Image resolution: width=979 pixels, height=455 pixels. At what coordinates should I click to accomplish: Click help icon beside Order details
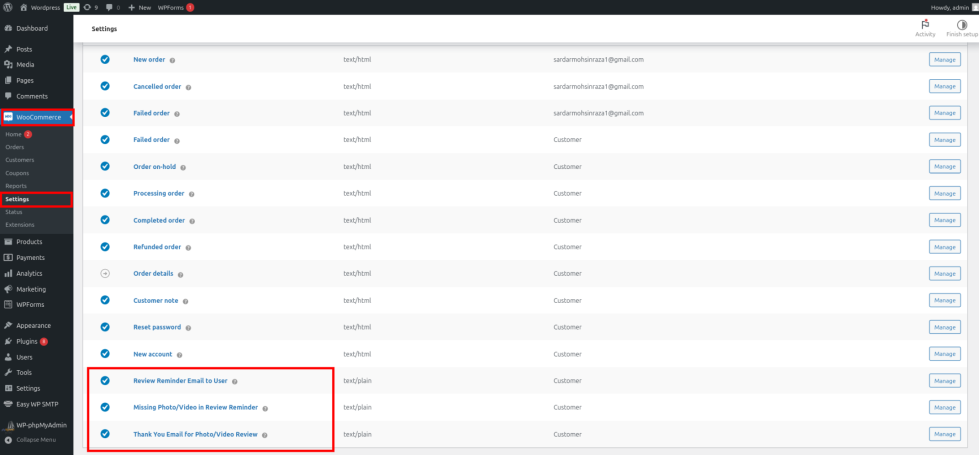point(180,274)
